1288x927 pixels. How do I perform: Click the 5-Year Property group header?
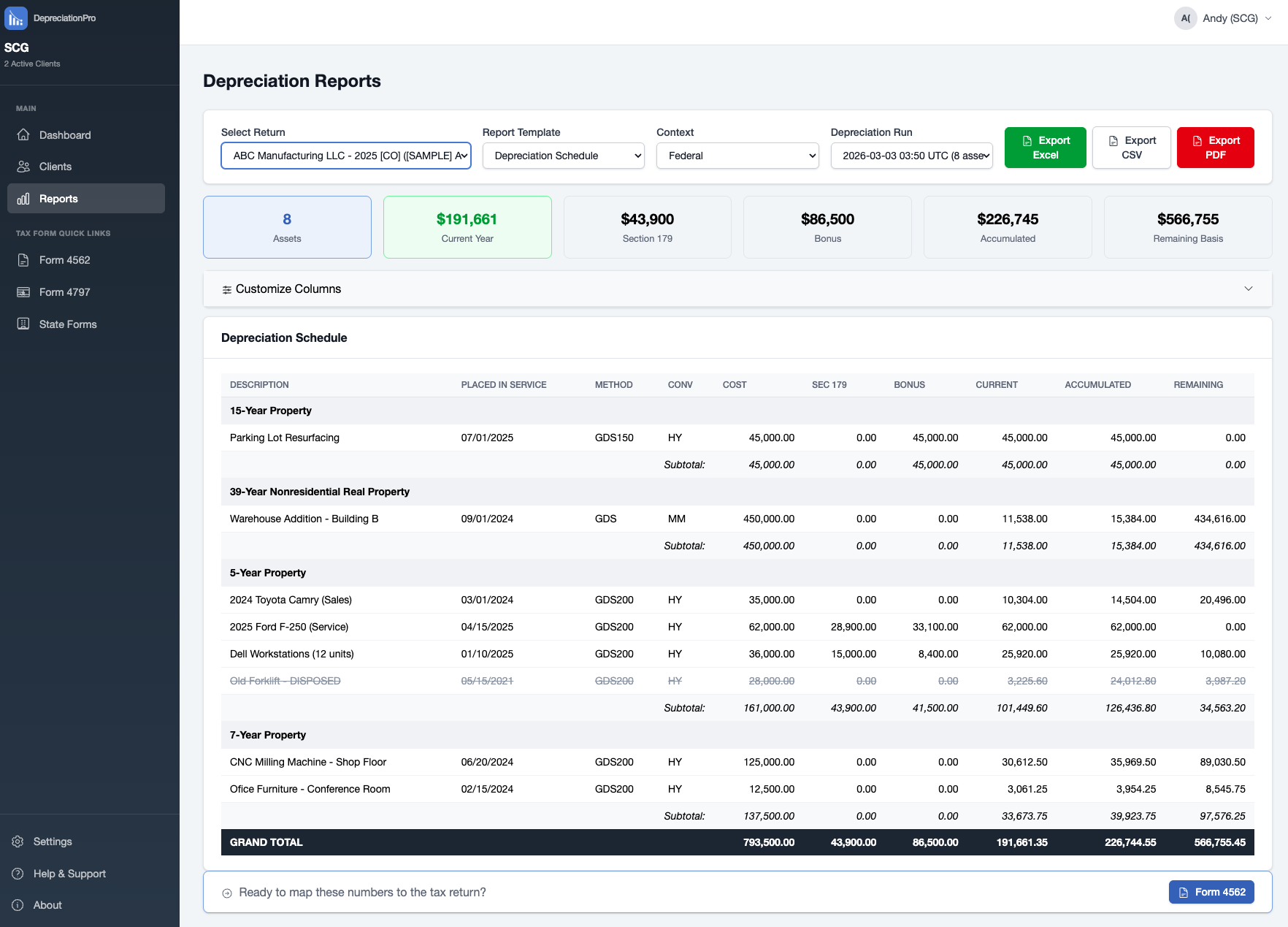[x=737, y=573]
